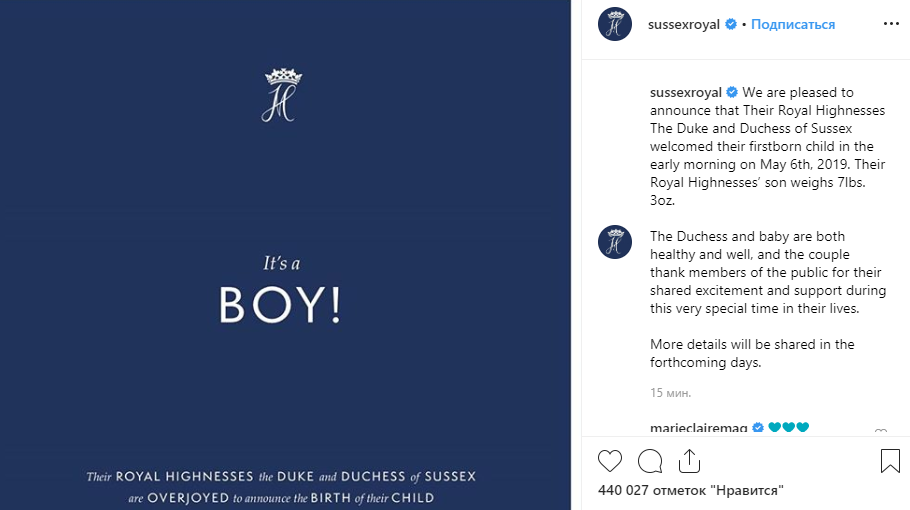Save the post with the bookmark icon
Screen dimensions: 910x510
tap(889, 461)
